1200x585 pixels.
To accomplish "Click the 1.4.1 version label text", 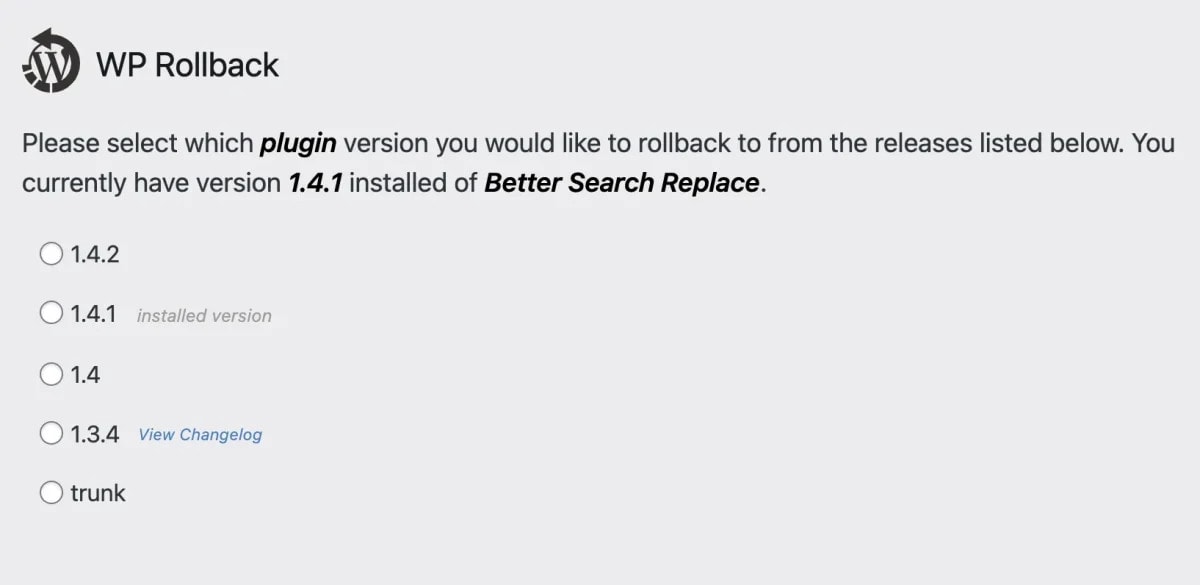I will point(96,313).
